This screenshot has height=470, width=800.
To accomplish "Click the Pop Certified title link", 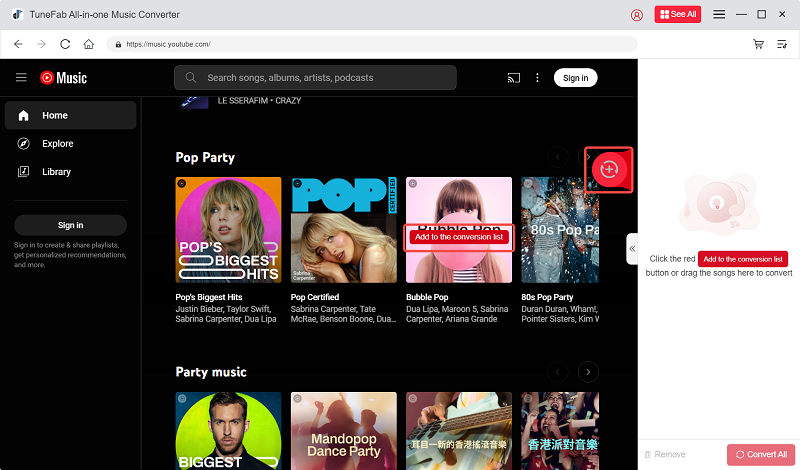I will (315, 297).
